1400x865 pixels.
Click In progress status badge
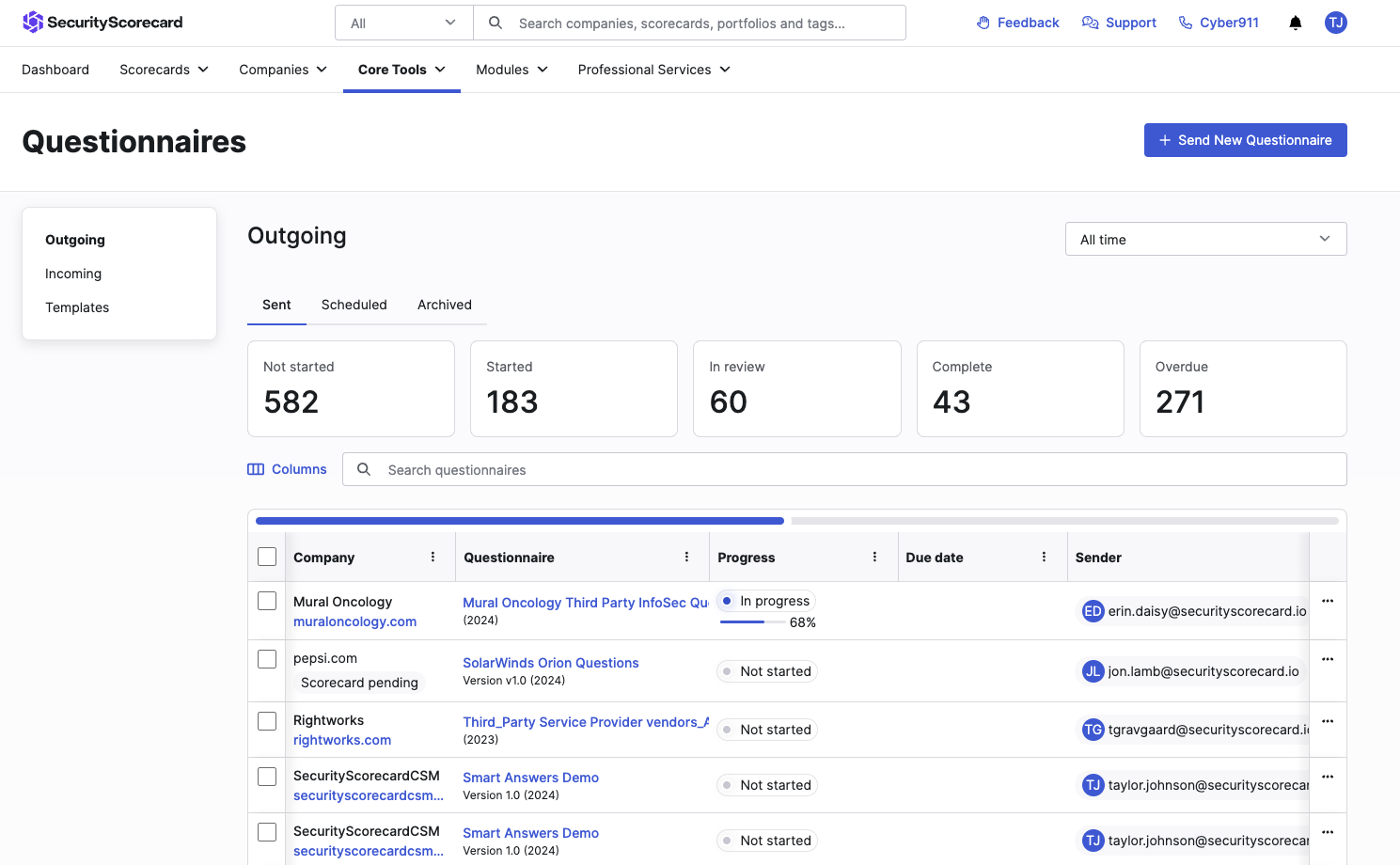[766, 601]
